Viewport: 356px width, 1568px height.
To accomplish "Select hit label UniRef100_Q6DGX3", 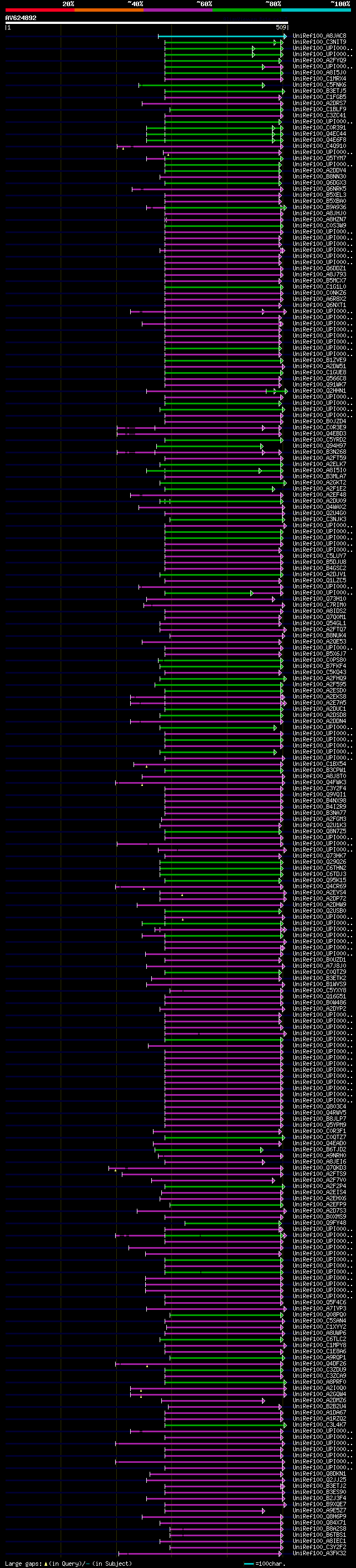I will tap(319, 182).
